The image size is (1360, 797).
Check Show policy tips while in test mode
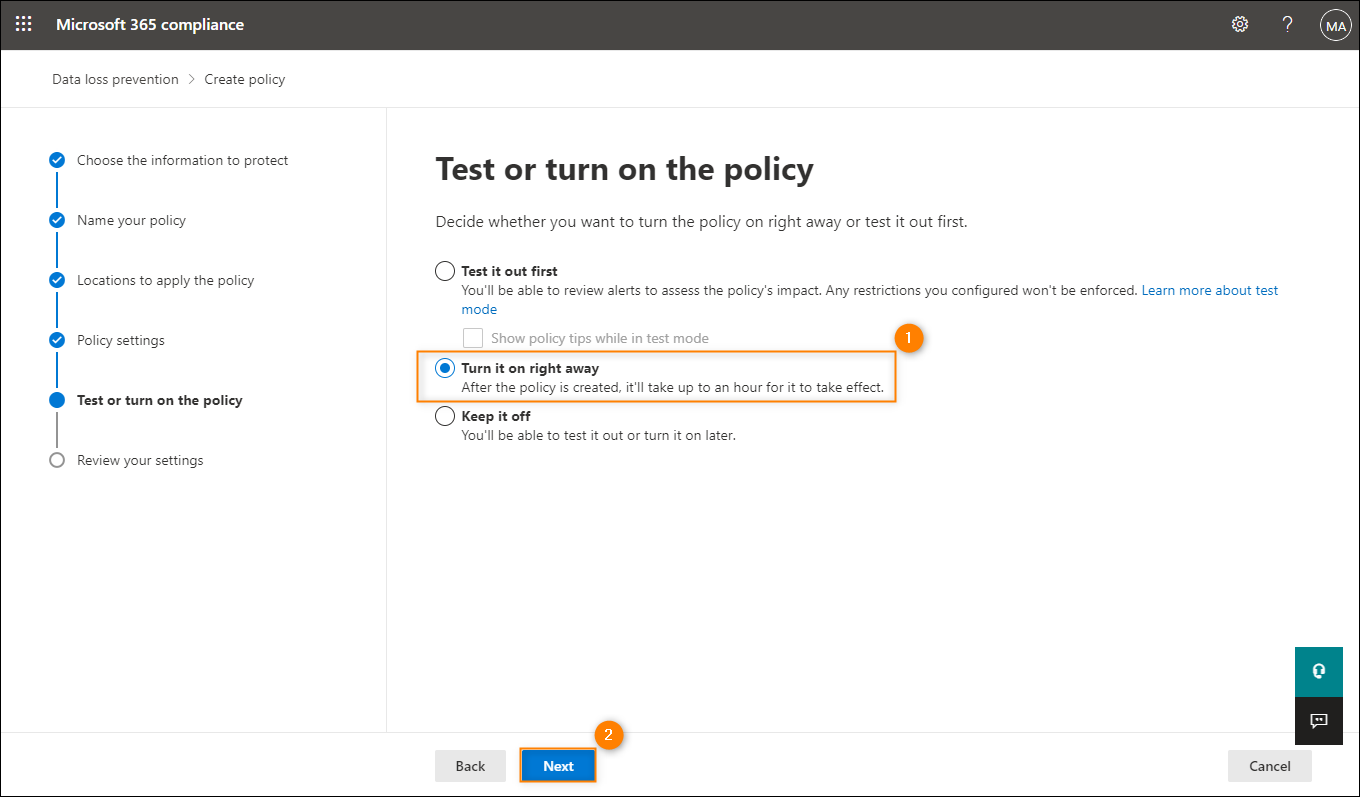473,338
